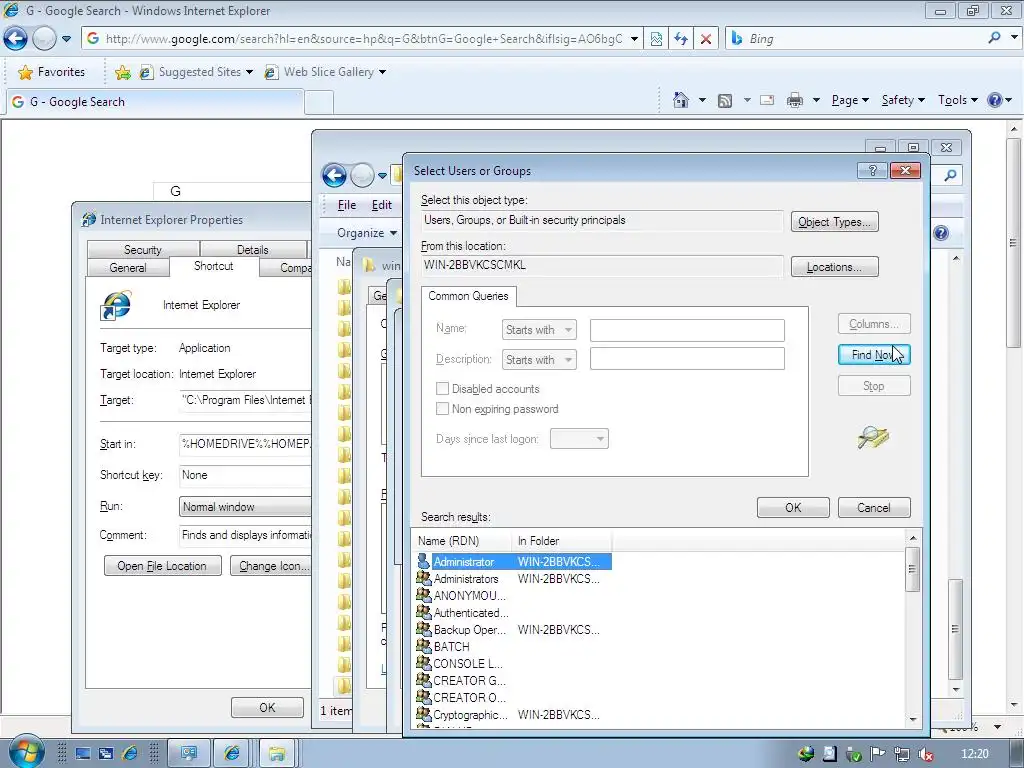
Task: Click the Back arrow in the Explorer window
Action: click(334, 175)
